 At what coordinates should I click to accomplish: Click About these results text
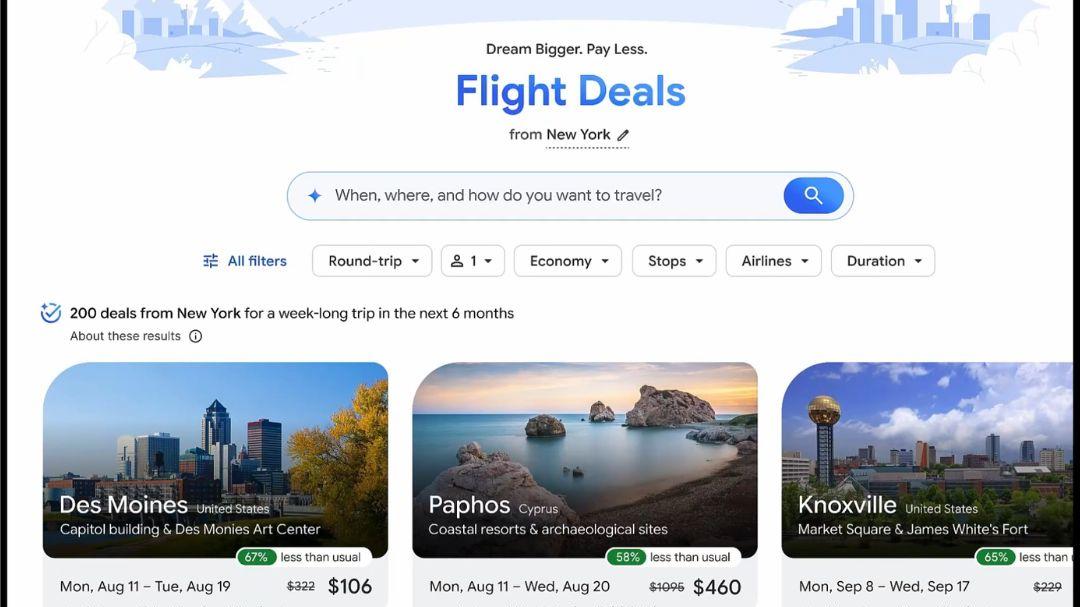125,336
